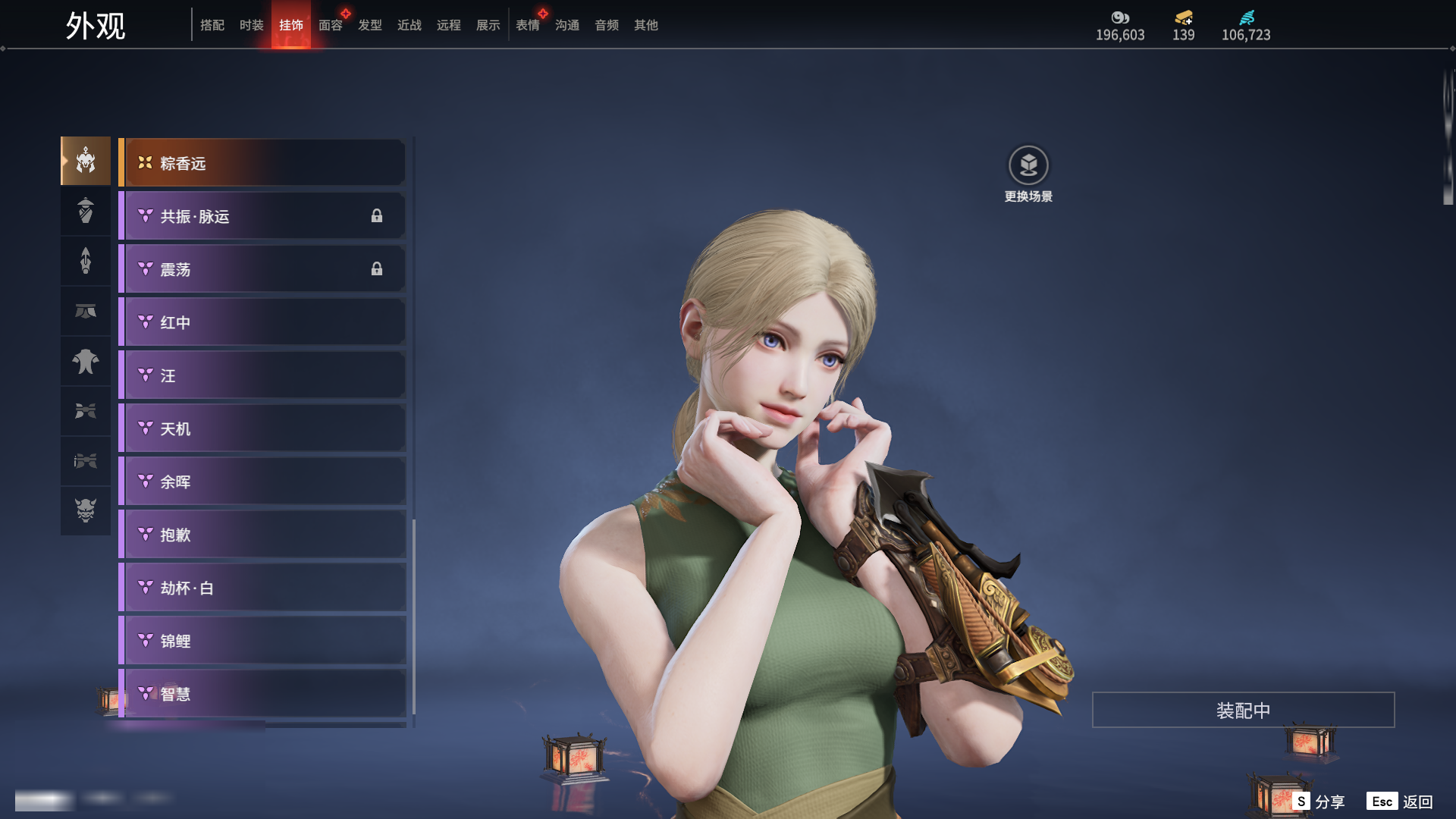The width and height of the screenshot is (1456, 819).
Task: Click the accessory list scrollbar
Action: [413, 616]
